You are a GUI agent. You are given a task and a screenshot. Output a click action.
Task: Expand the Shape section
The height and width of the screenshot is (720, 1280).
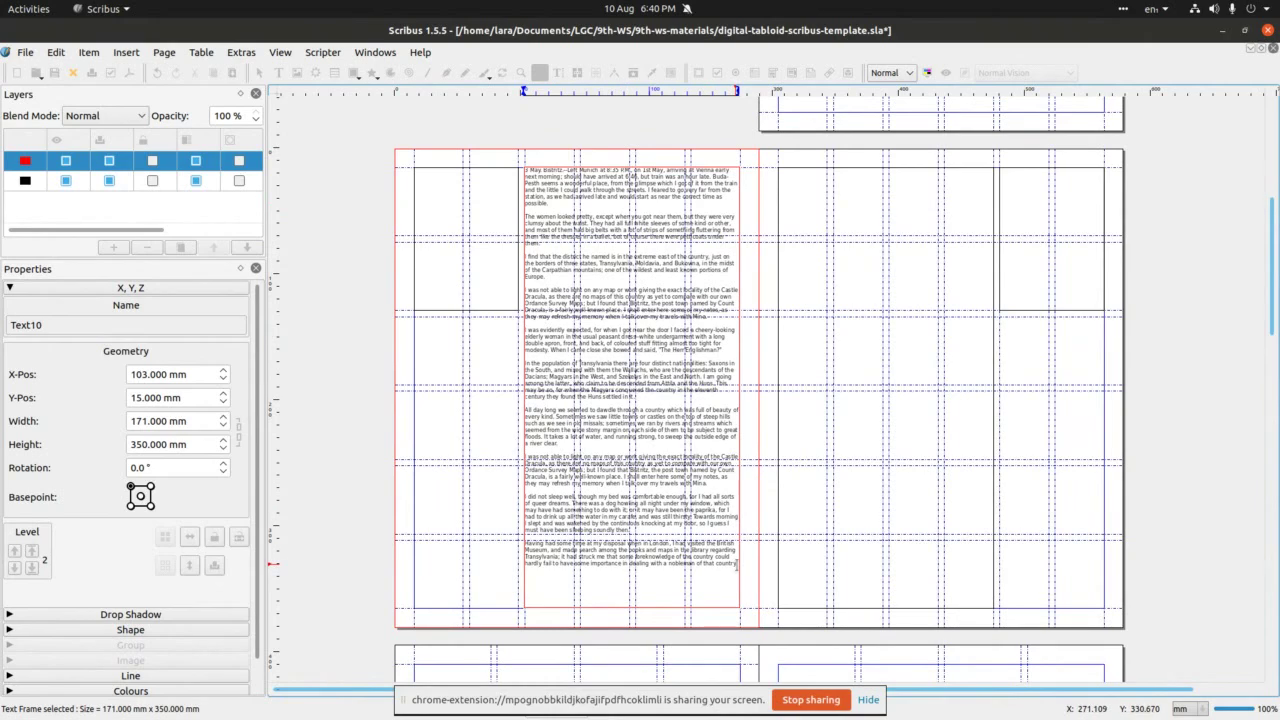130,630
